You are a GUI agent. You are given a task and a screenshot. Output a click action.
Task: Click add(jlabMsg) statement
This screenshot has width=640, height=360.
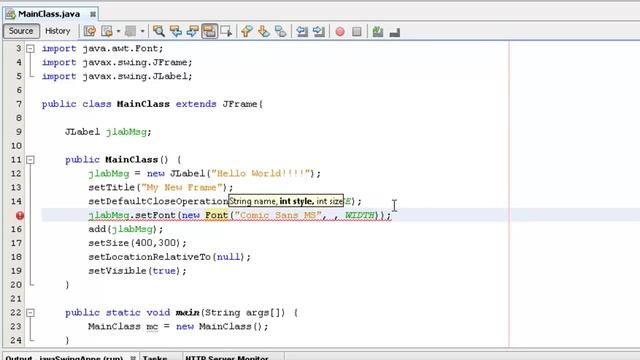pos(126,229)
